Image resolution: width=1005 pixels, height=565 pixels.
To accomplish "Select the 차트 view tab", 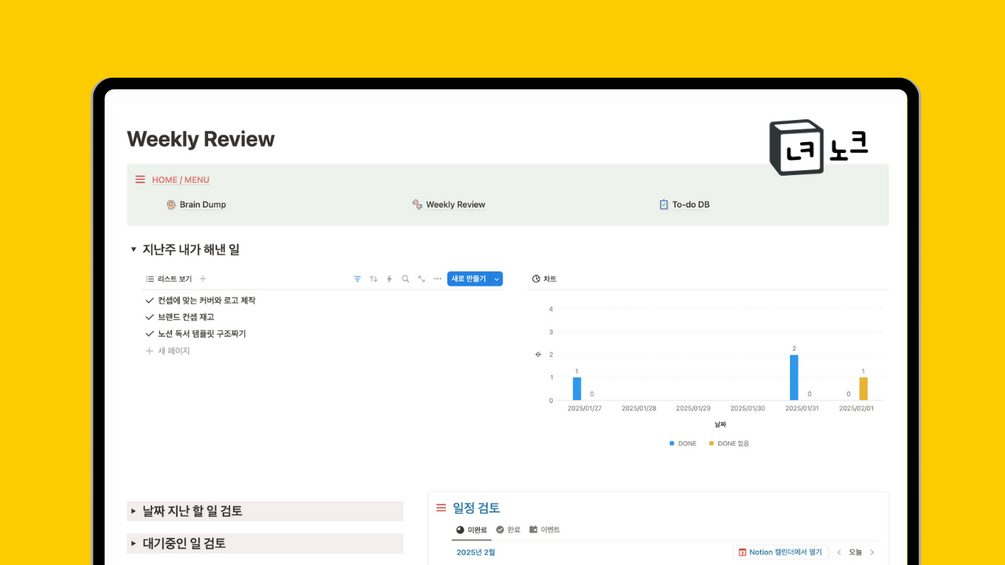I will click(544, 279).
